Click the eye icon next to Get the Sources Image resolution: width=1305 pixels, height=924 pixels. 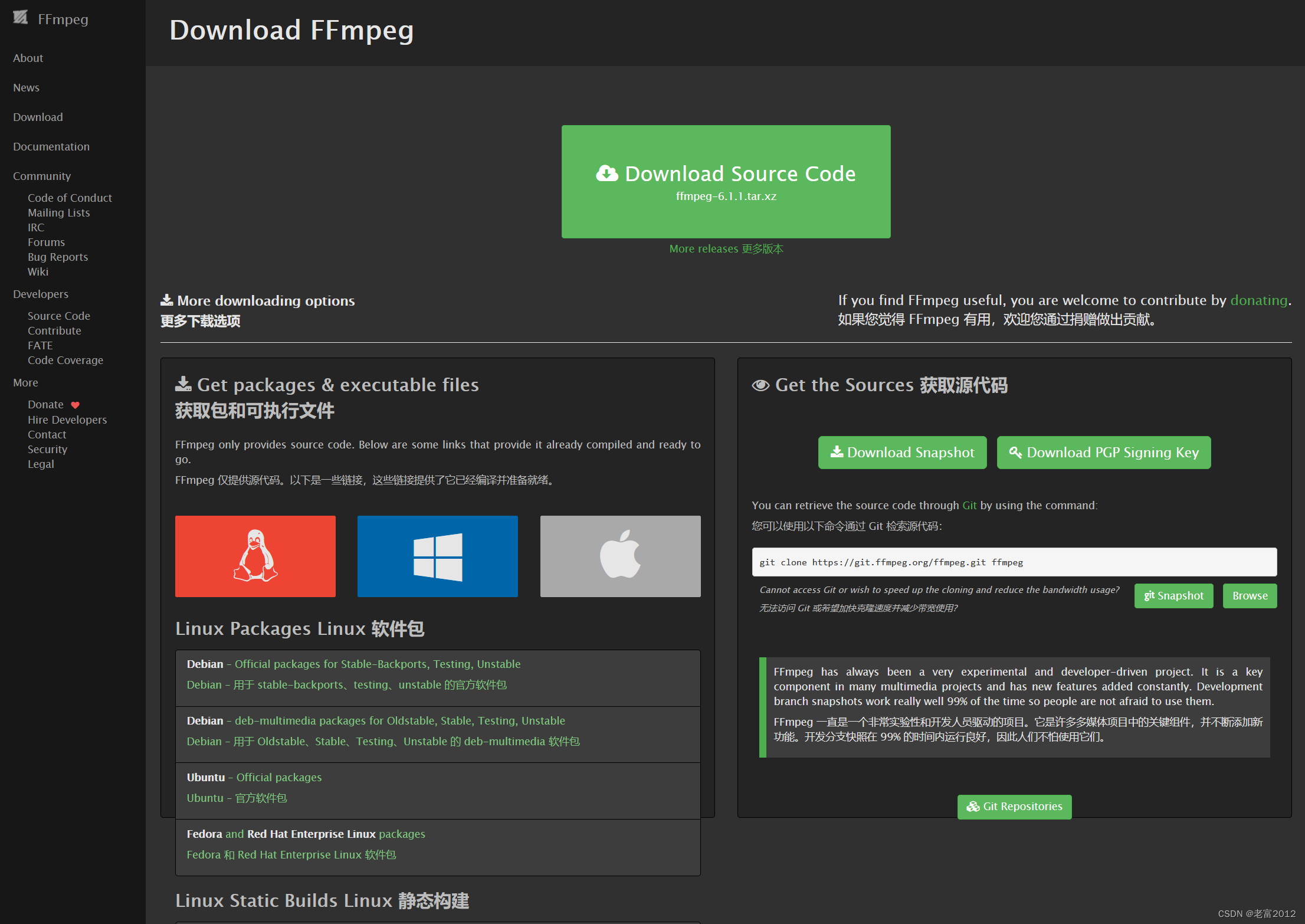[x=761, y=385]
